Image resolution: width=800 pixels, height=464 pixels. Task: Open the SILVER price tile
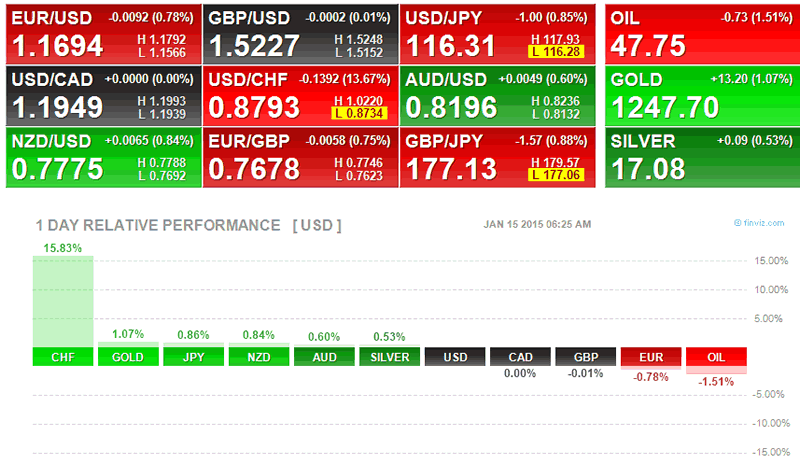click(700, 157)
